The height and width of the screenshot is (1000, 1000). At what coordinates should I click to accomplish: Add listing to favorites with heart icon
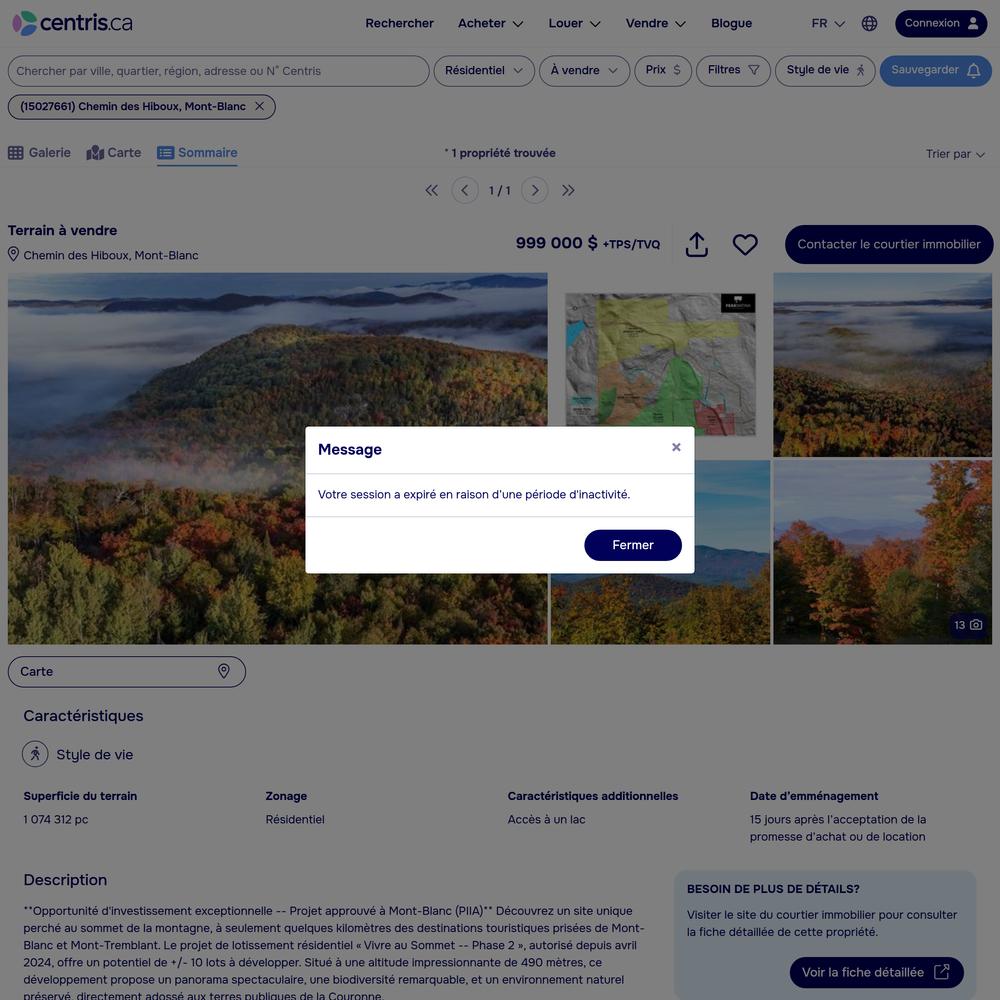click(745, 244)
